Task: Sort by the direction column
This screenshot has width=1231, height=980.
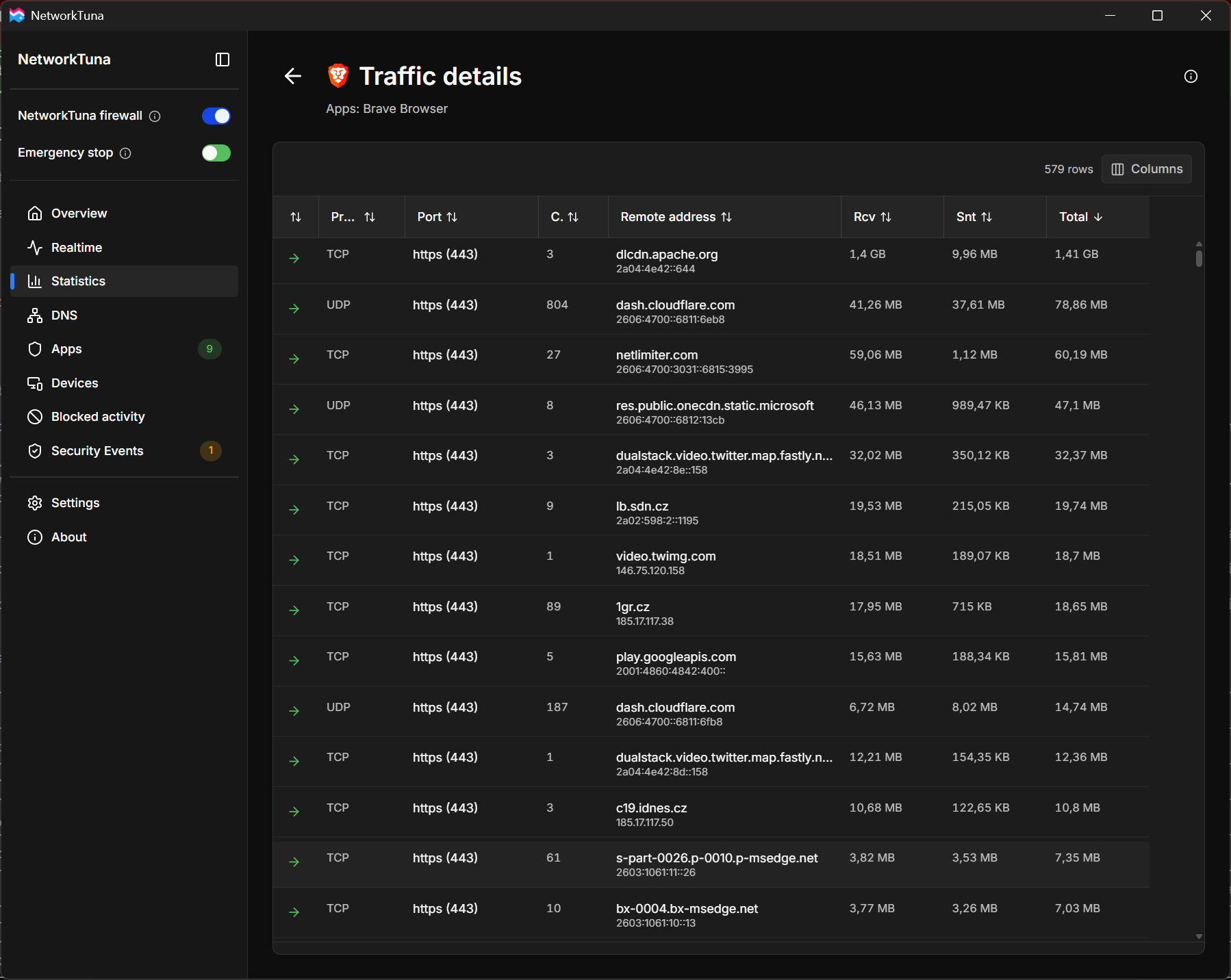Action: (x=296, y=217)
